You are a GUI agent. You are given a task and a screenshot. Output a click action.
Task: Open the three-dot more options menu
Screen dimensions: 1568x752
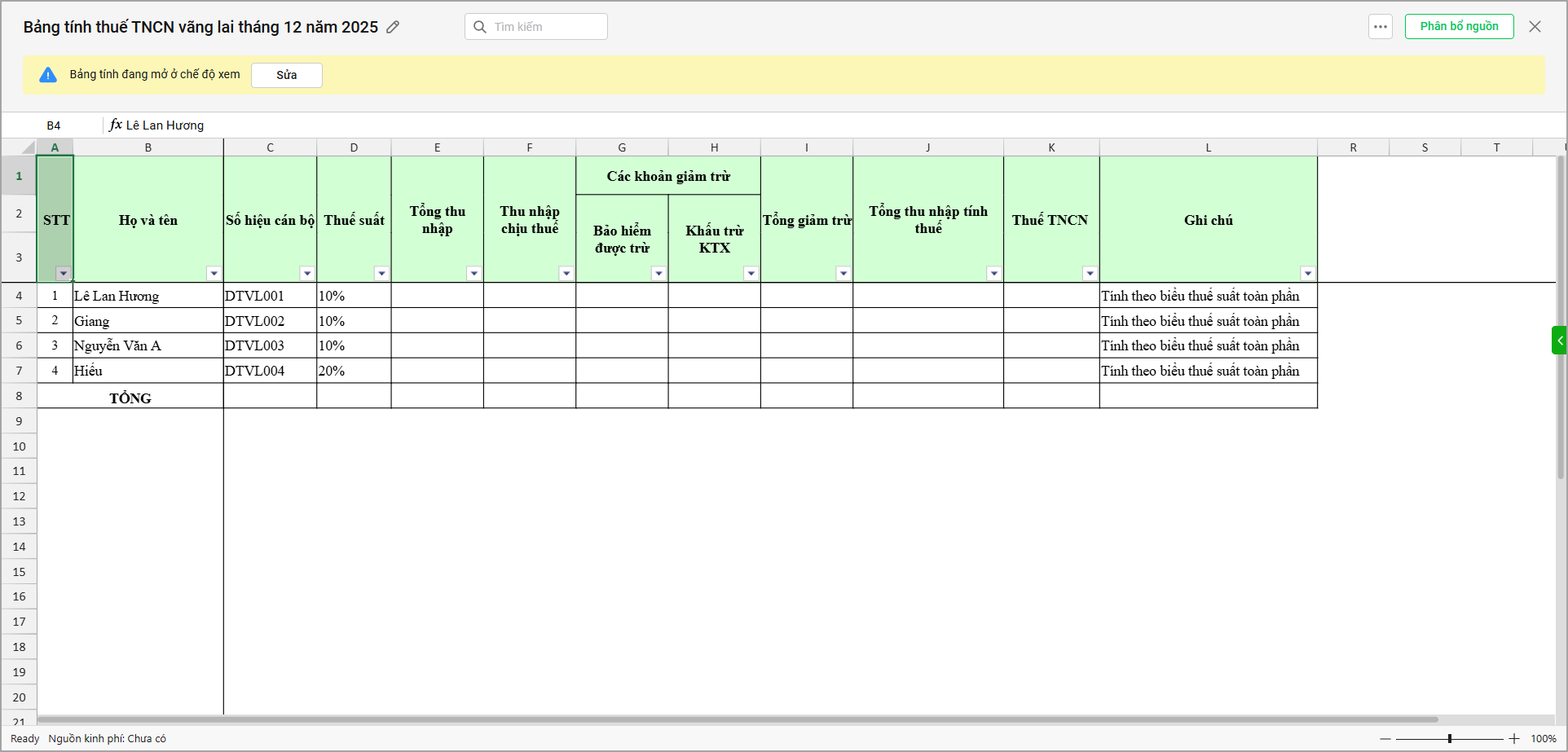tap(1380, 27)
